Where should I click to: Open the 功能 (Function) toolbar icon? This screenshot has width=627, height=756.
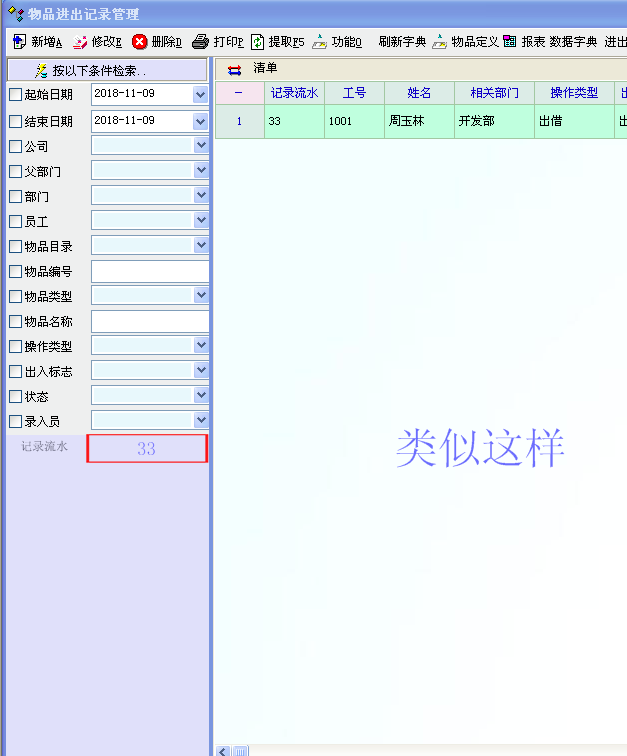pos(320,42)
